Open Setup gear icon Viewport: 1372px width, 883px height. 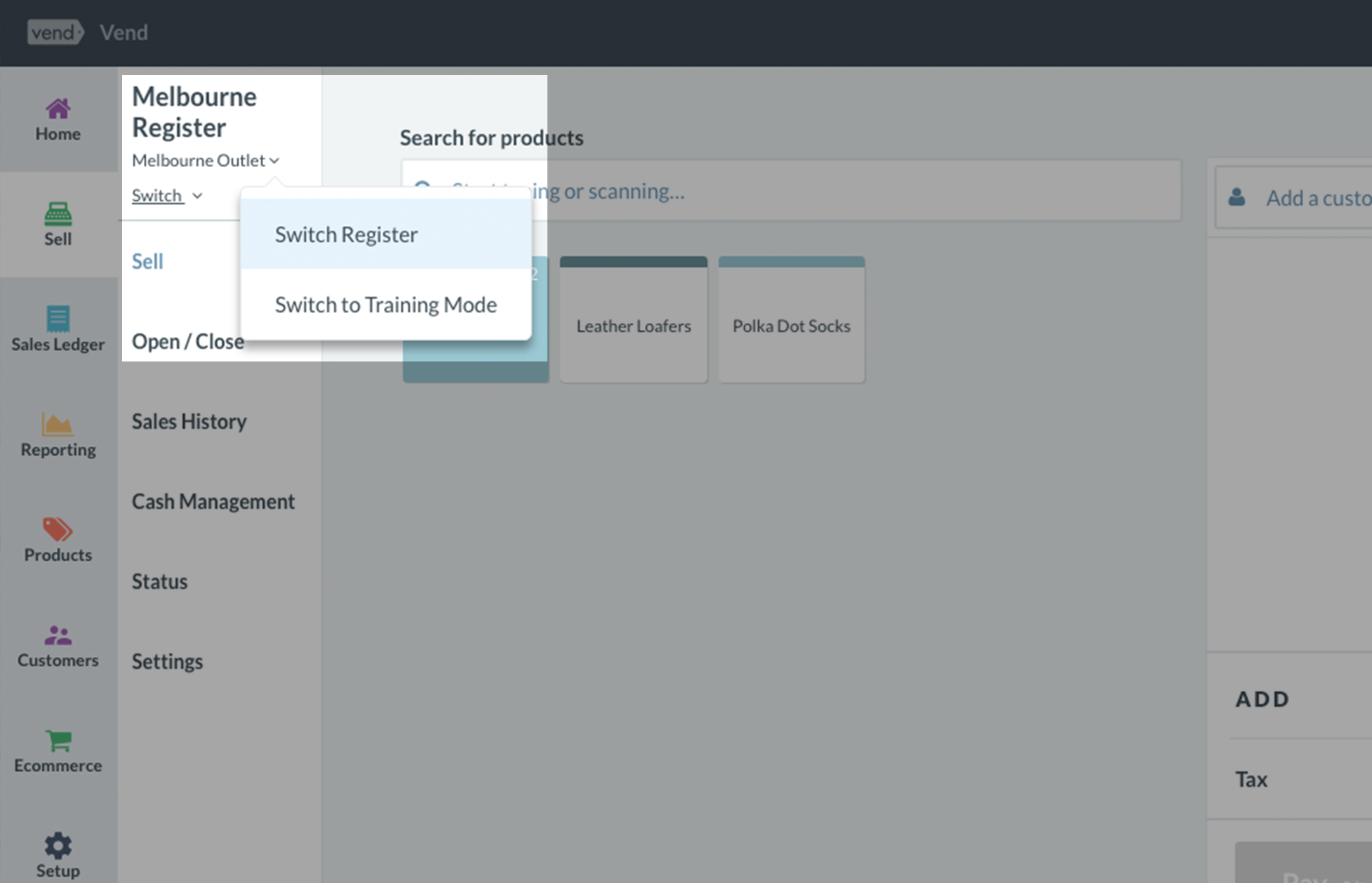pyautogui.click(x=58, y=845)
